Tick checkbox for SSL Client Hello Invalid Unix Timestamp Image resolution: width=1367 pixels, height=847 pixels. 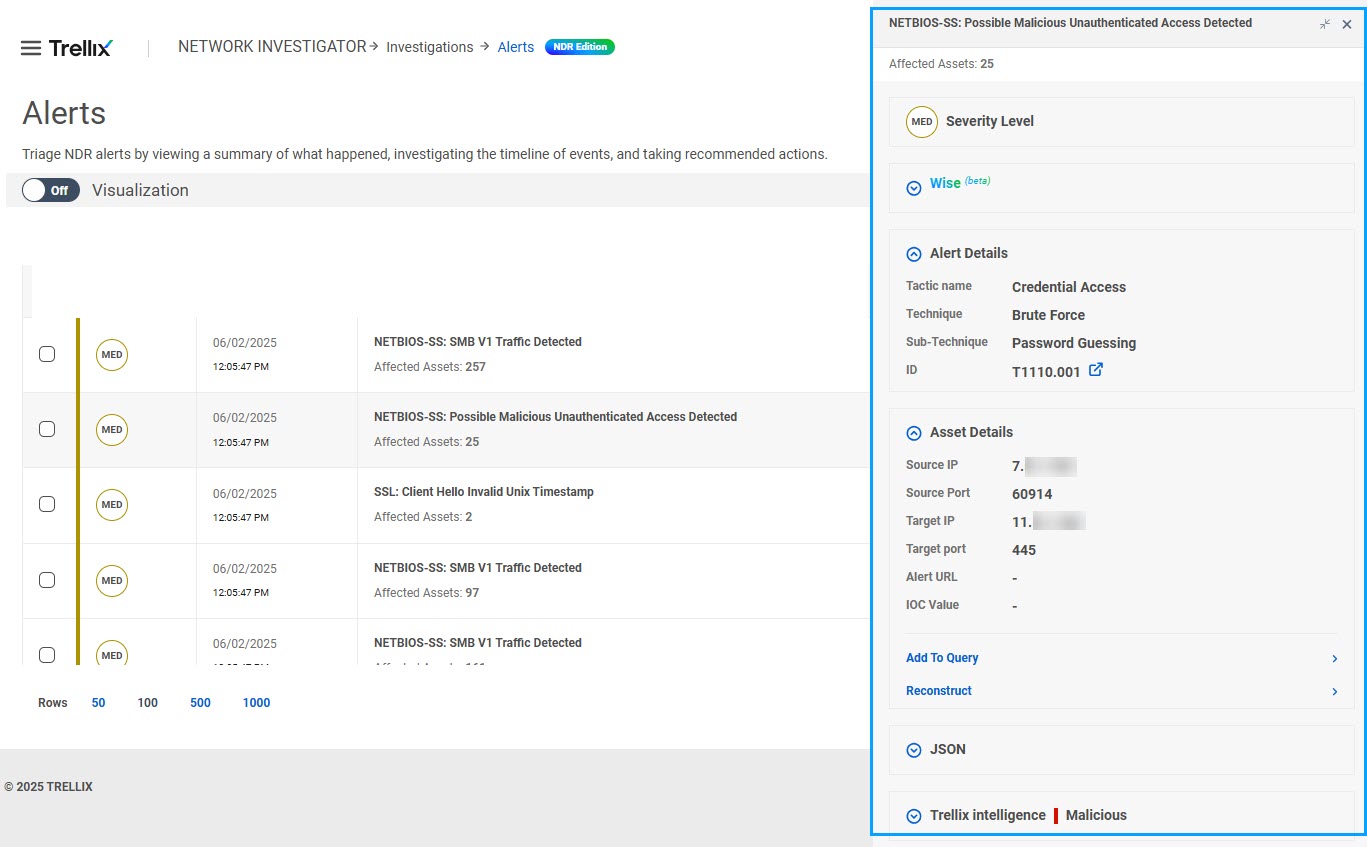(47, 504)
